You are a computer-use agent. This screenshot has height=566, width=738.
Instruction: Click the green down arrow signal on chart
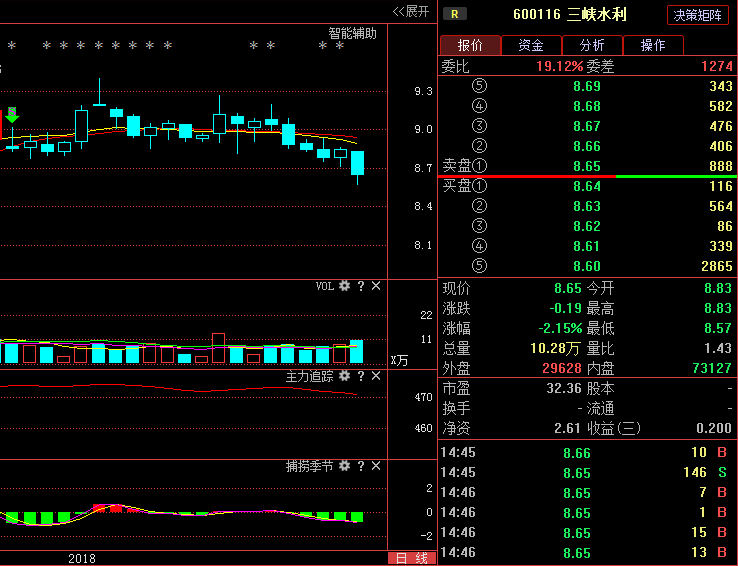pos(12,115)
